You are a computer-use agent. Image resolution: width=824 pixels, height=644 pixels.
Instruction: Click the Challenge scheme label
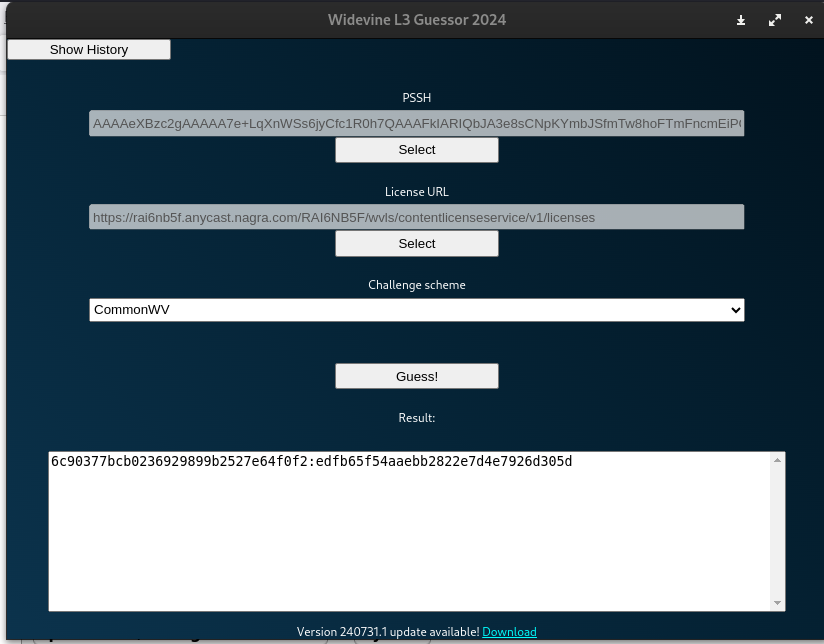[x=417, y=284]
